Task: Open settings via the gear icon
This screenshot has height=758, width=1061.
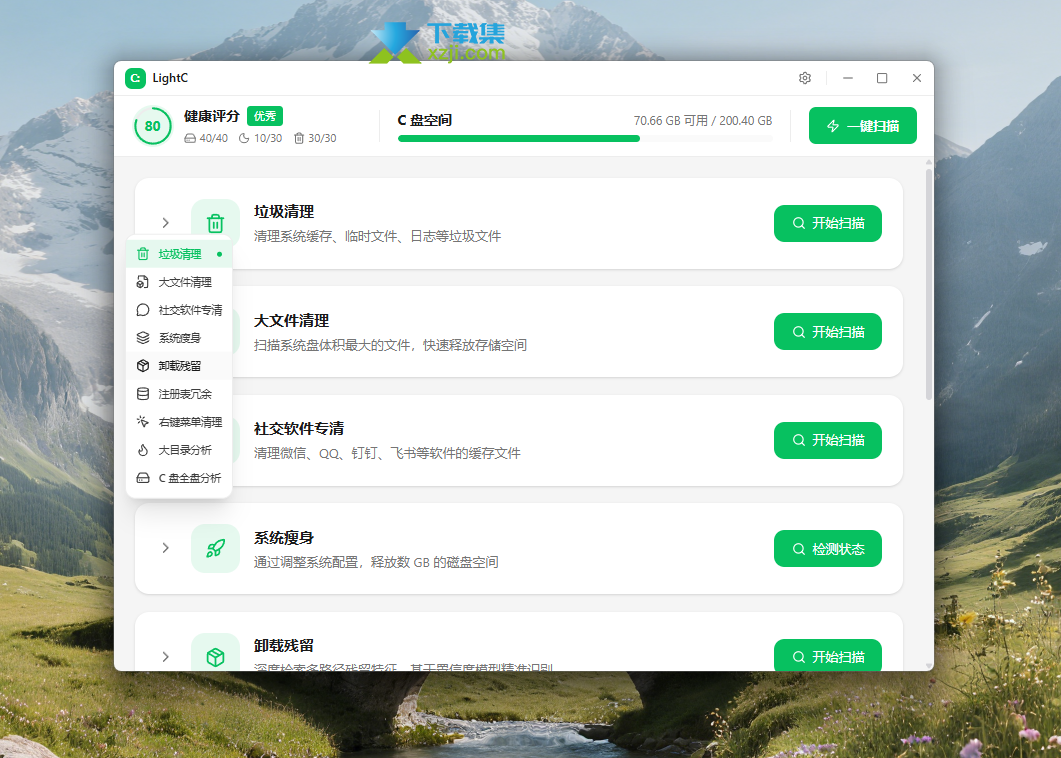Action: tap(805, 78)
